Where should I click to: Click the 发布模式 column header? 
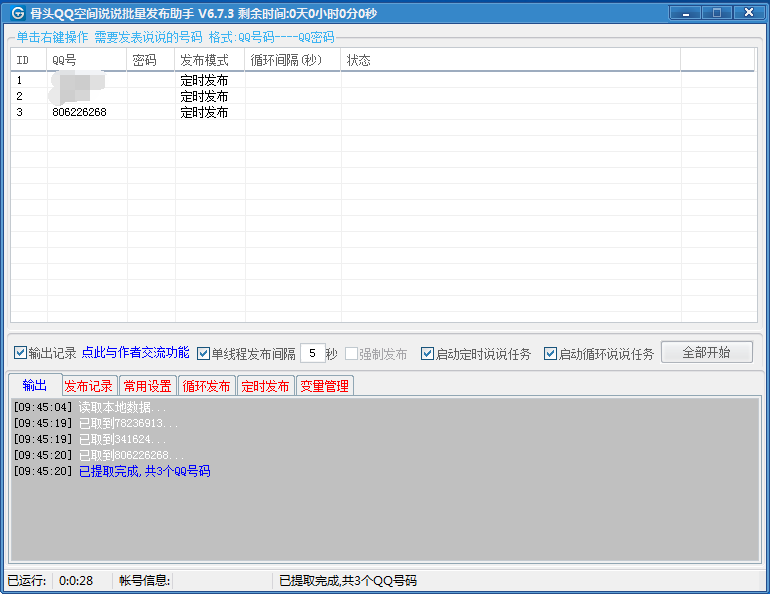coord(210,60)
